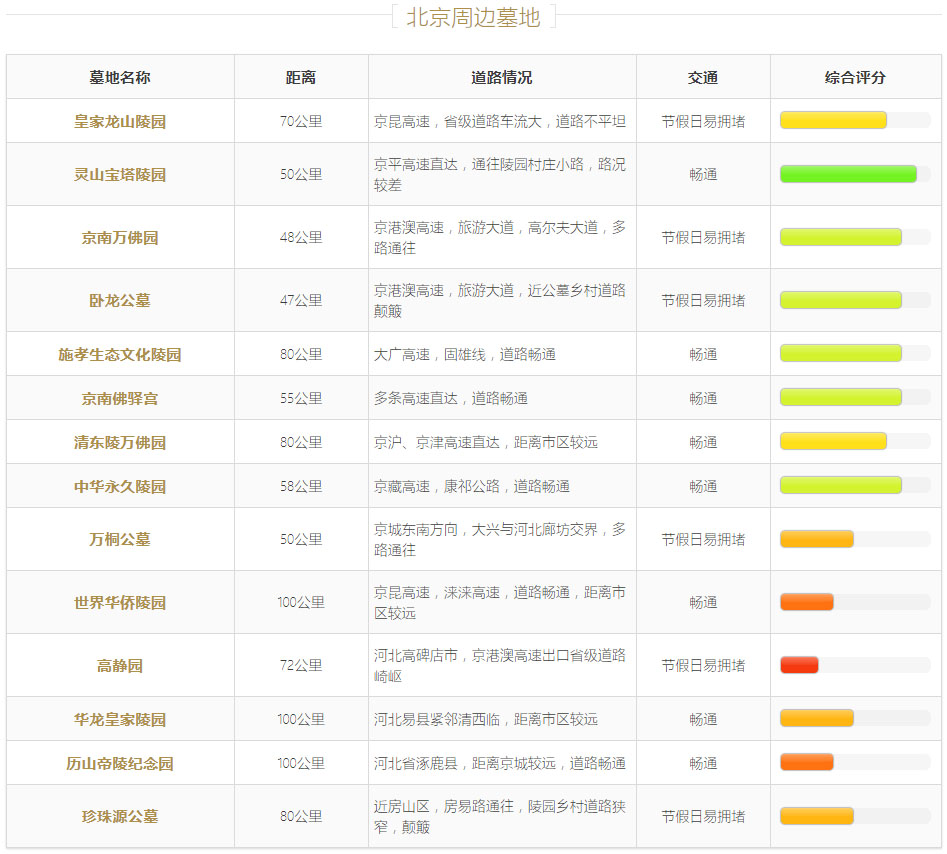Click 清东陵万佛园 link
Image resolution: width=947 pixels, height=854 pixels.
tap(120, 443)
